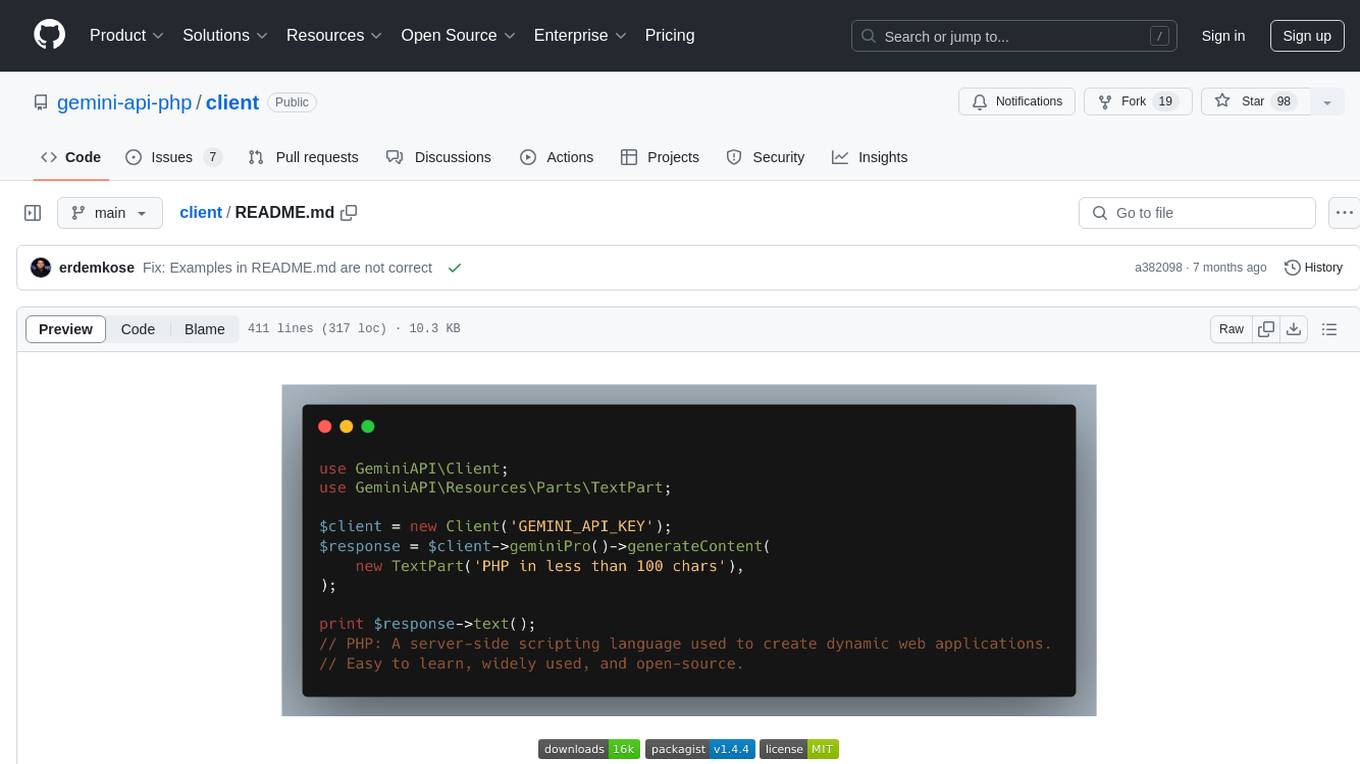The image size is (1360, 764).
Task: Switch to the Discussions tab
Action: 439,157
